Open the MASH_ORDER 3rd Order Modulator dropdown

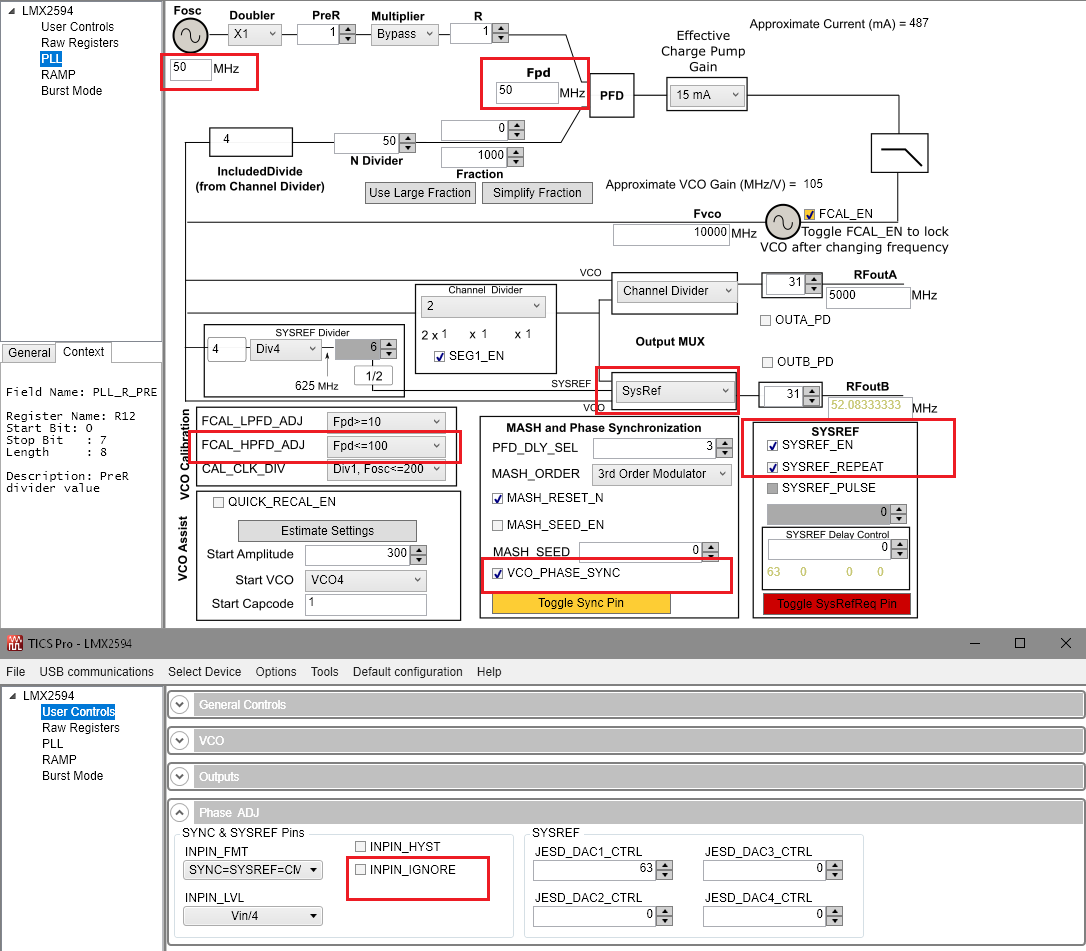tap(661, 474)
